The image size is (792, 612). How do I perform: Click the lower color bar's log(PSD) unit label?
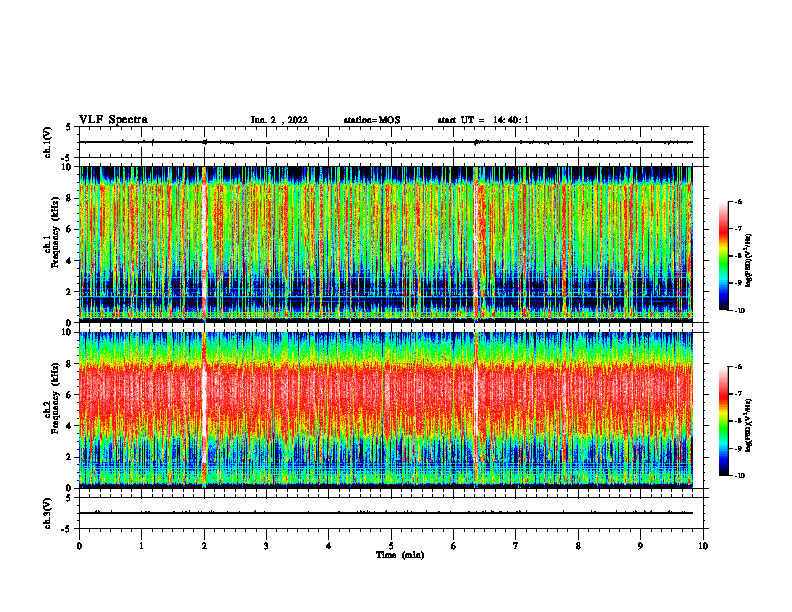point(749,425)
